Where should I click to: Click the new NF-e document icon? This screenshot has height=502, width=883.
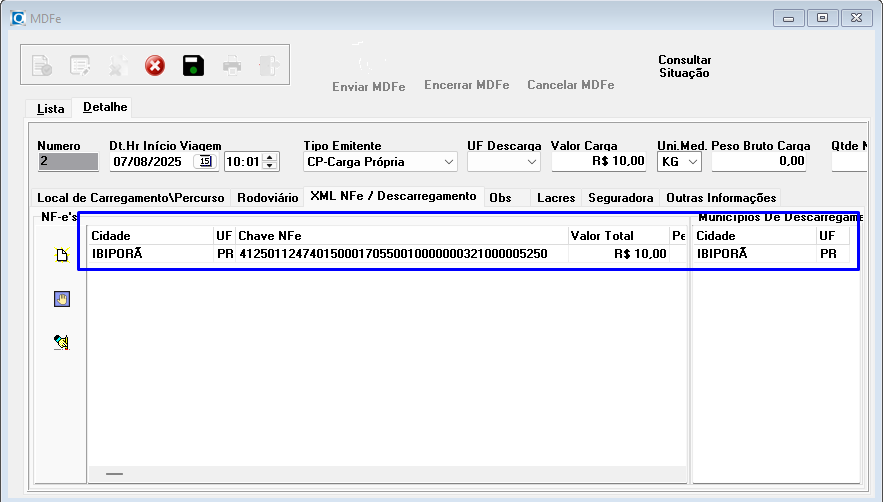[x=61, y=255]
